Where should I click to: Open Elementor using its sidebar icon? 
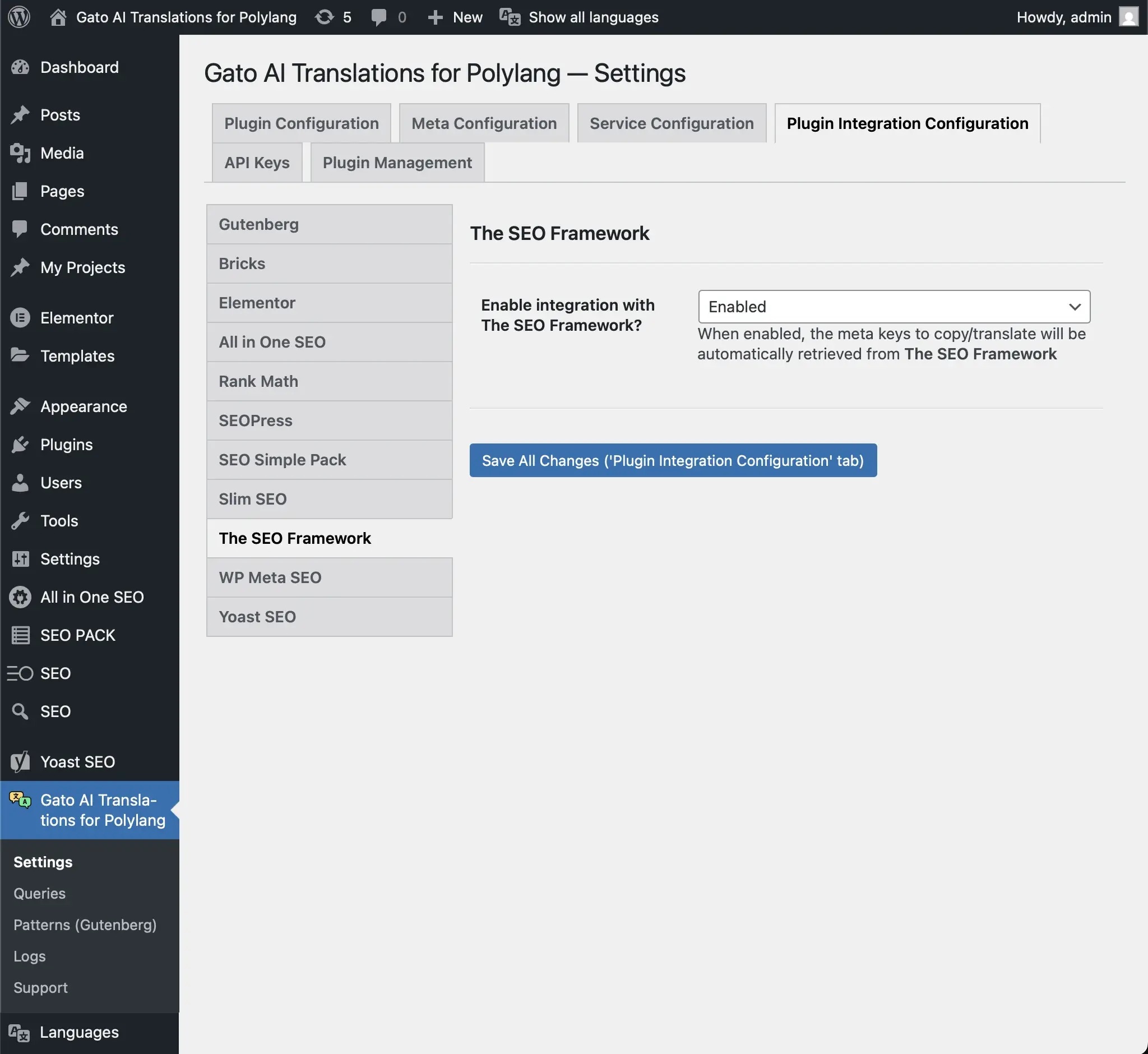(21, 318)
